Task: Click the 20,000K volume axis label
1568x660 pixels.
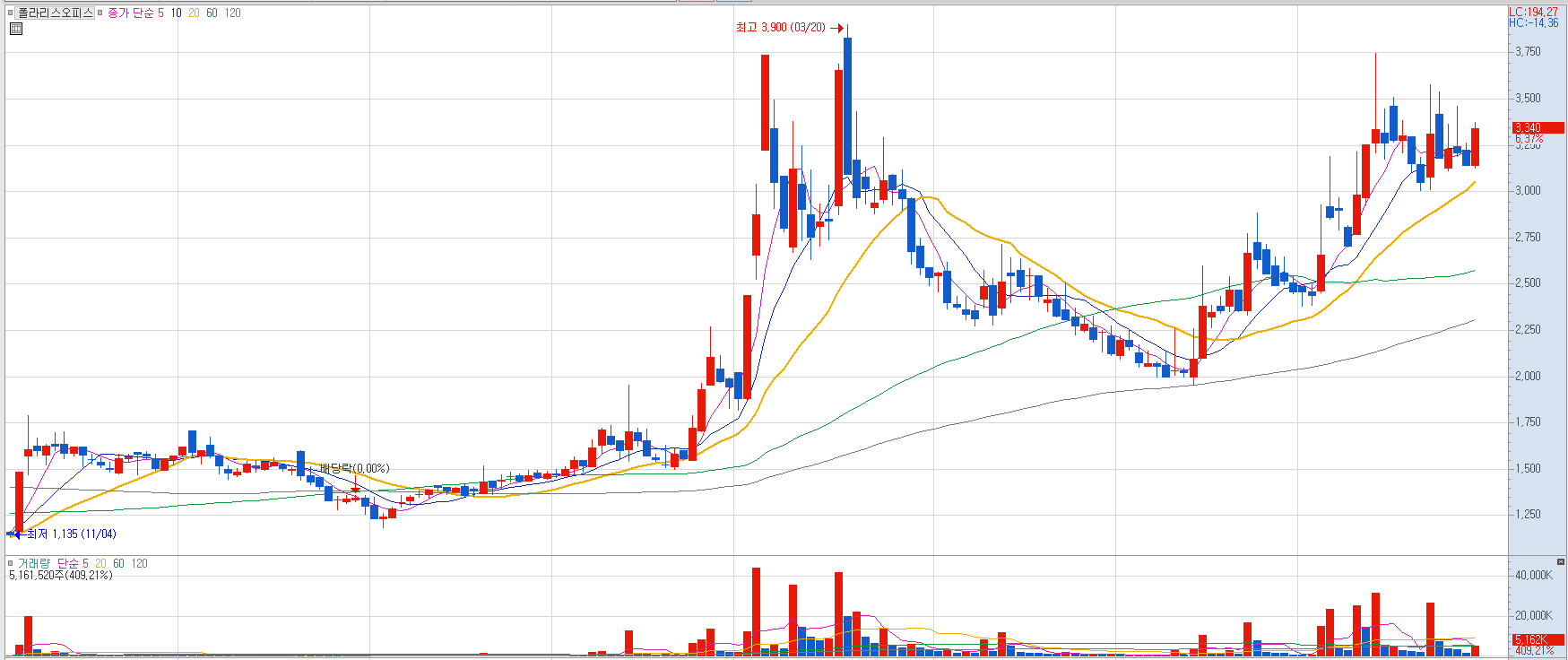Action: point(1533,616)
